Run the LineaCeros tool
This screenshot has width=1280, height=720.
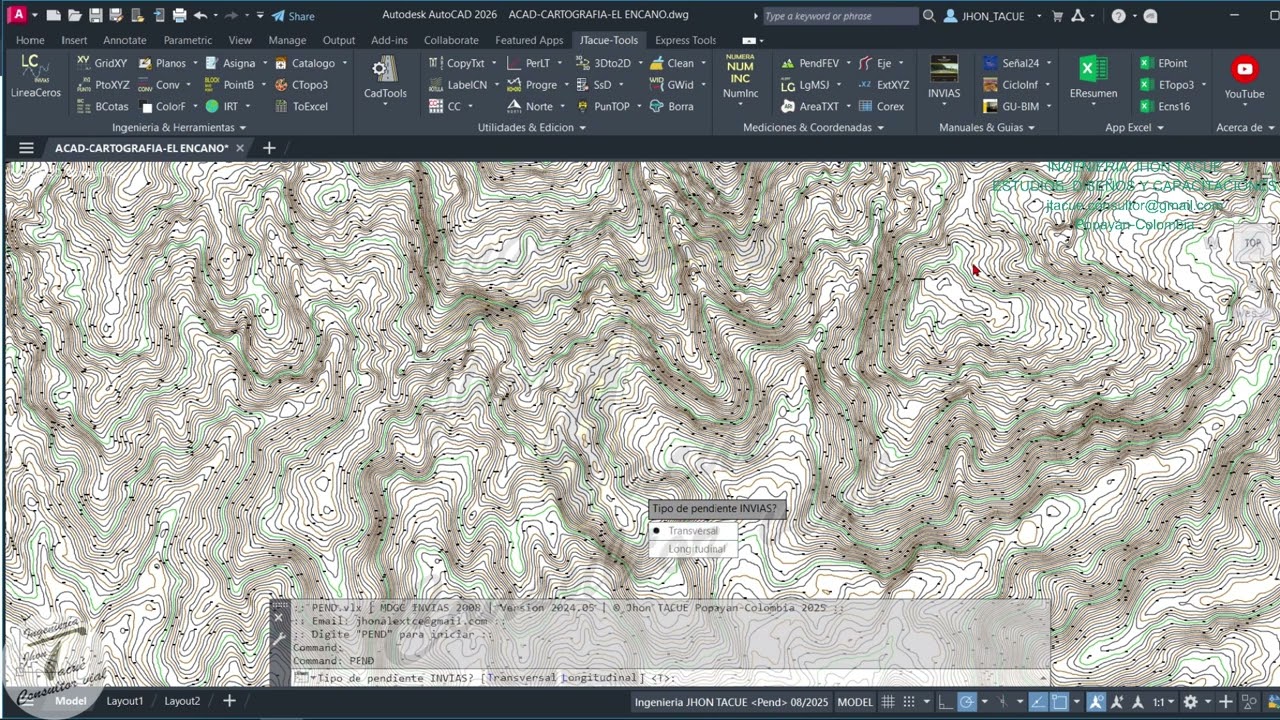point(36,76)
